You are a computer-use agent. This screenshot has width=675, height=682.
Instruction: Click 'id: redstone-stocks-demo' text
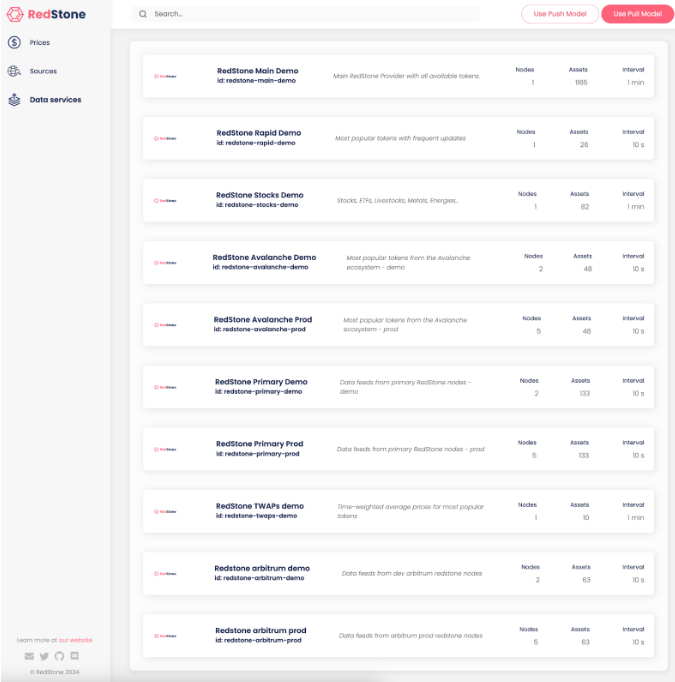(257, 205)
